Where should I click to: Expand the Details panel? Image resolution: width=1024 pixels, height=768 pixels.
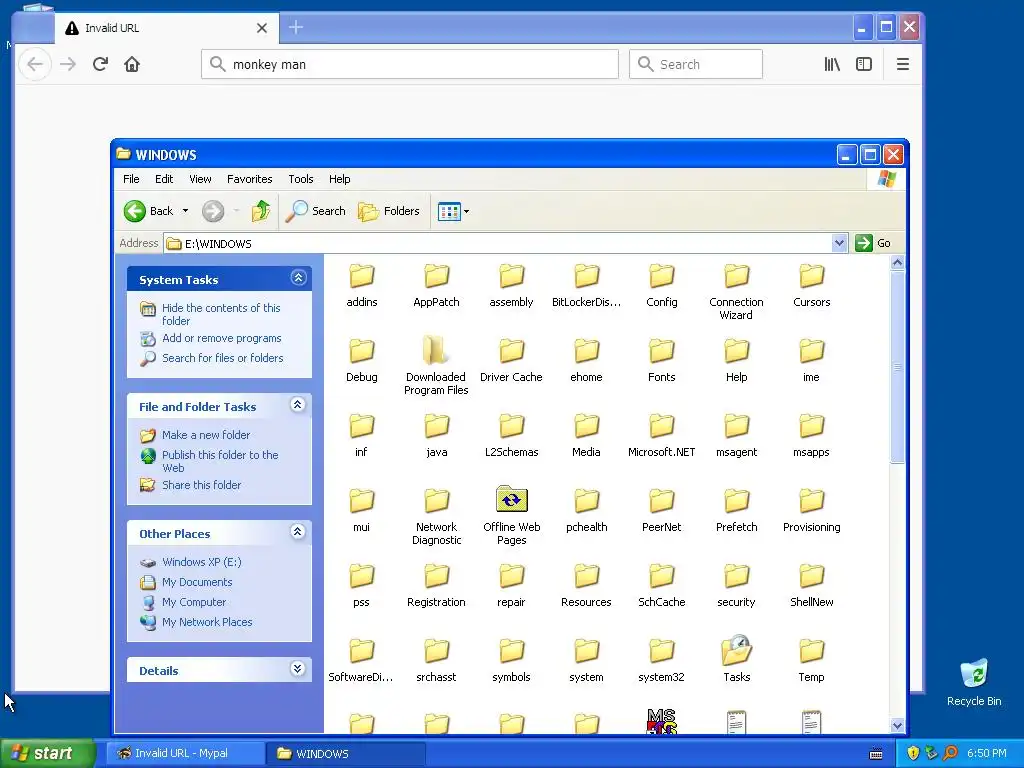[298, 669]
